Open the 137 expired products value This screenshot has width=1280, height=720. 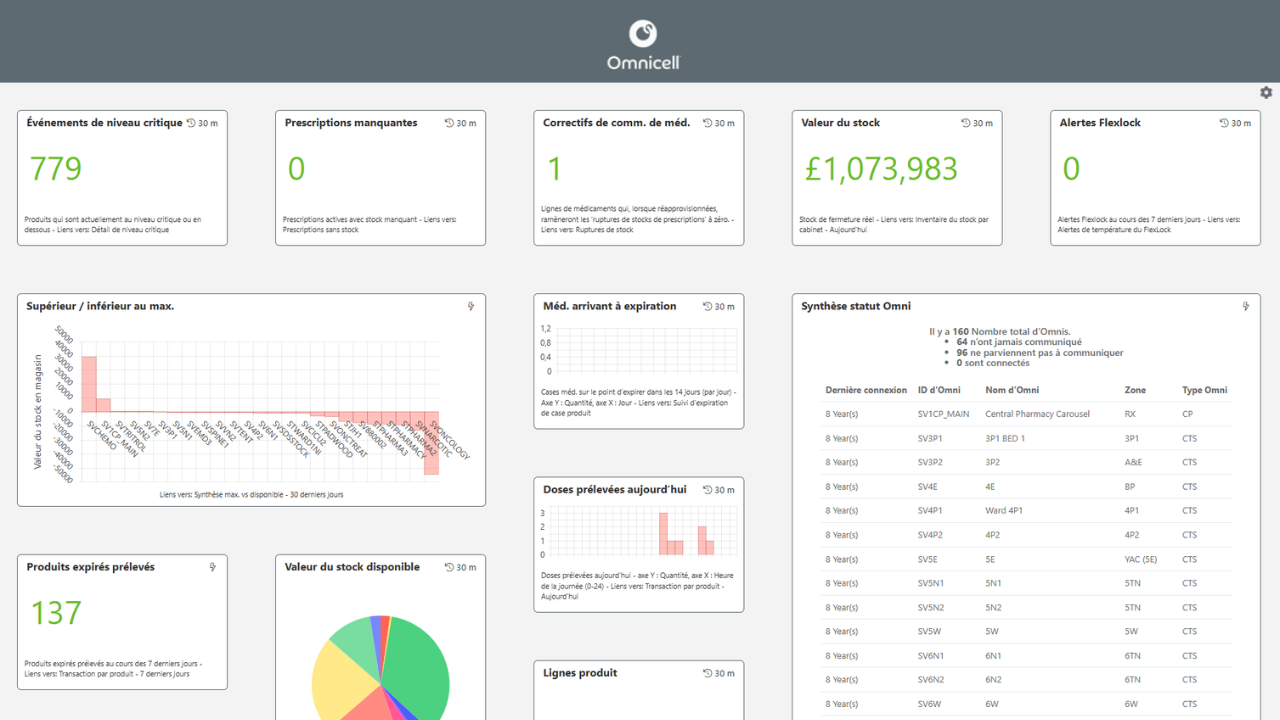(x=56, y=613)
